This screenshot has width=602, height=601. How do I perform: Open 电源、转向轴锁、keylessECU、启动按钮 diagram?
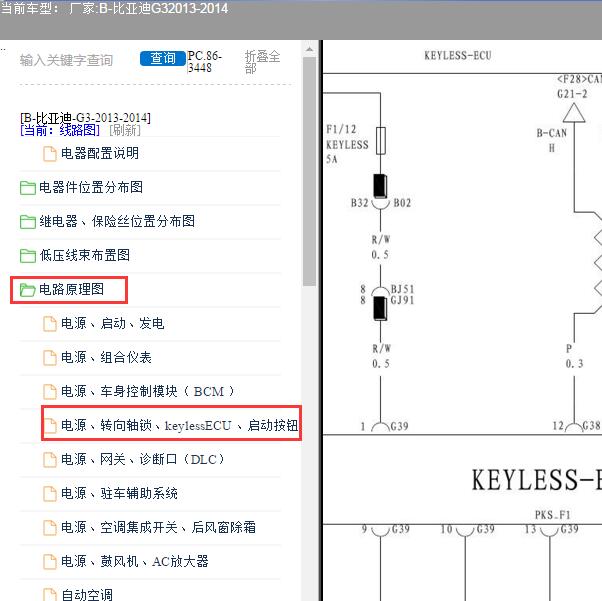tap(180, 425)
